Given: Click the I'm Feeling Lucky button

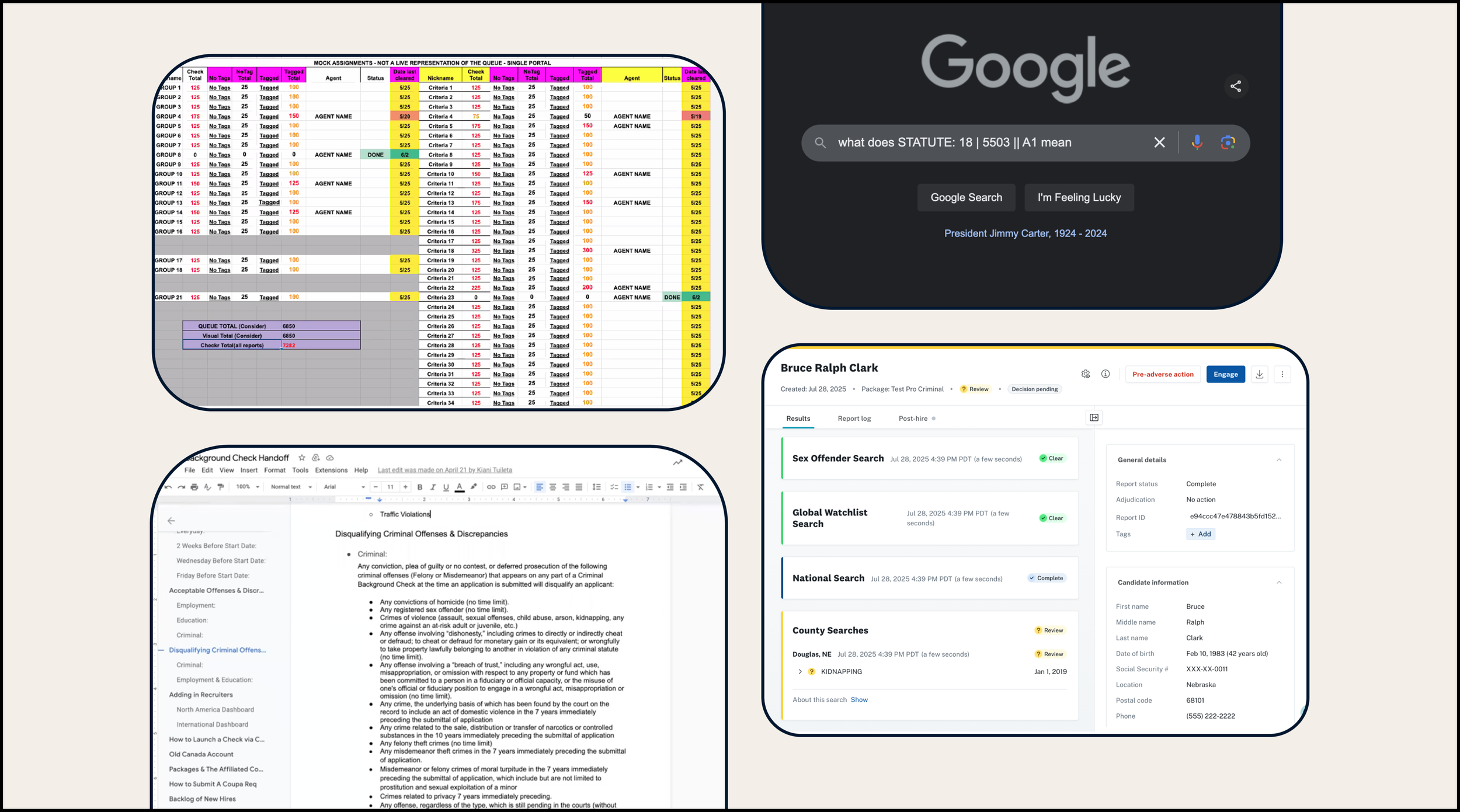Looking at the screenshot, I should 1079,198.
